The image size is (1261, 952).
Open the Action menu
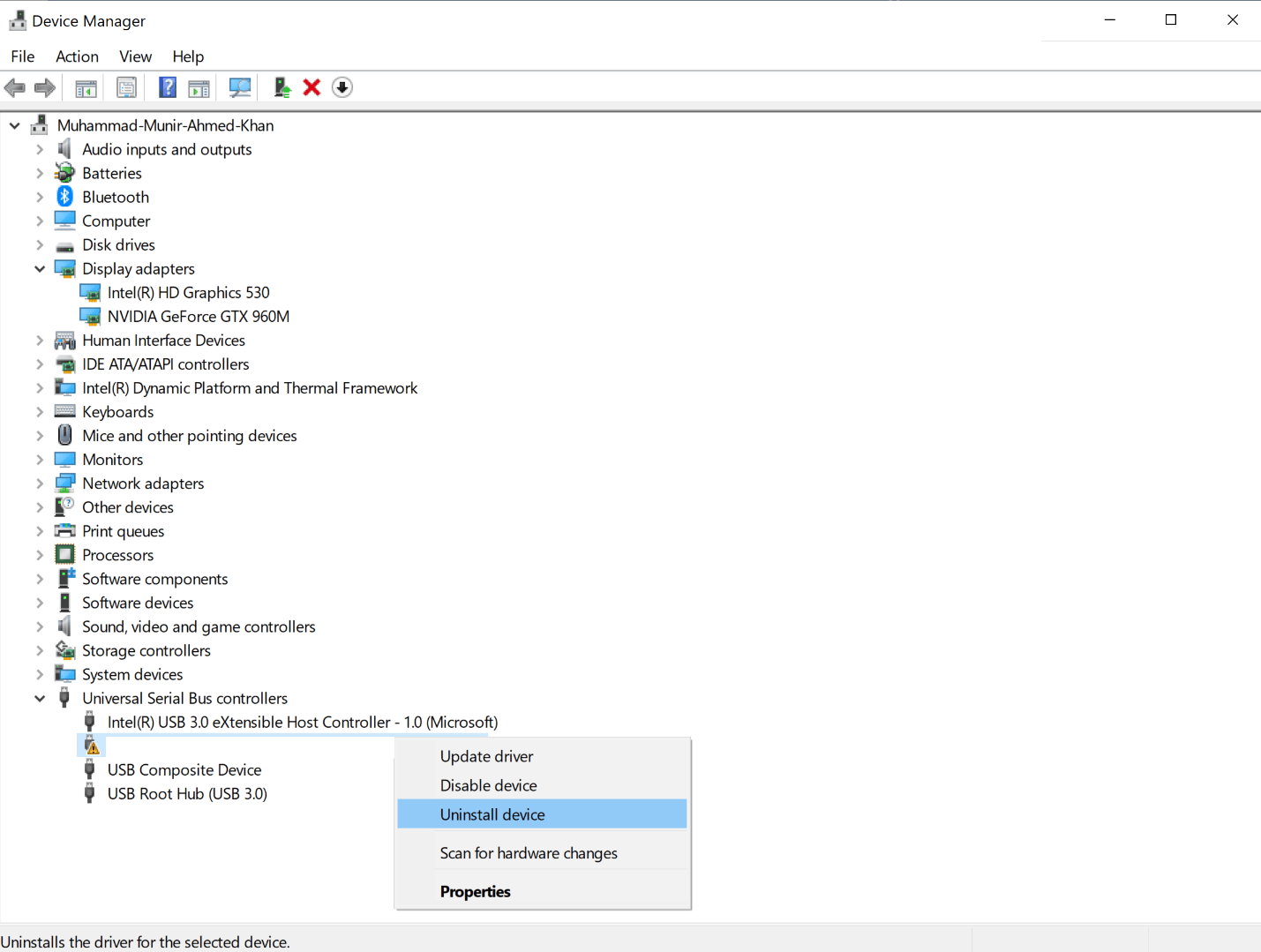pos(77,56)
